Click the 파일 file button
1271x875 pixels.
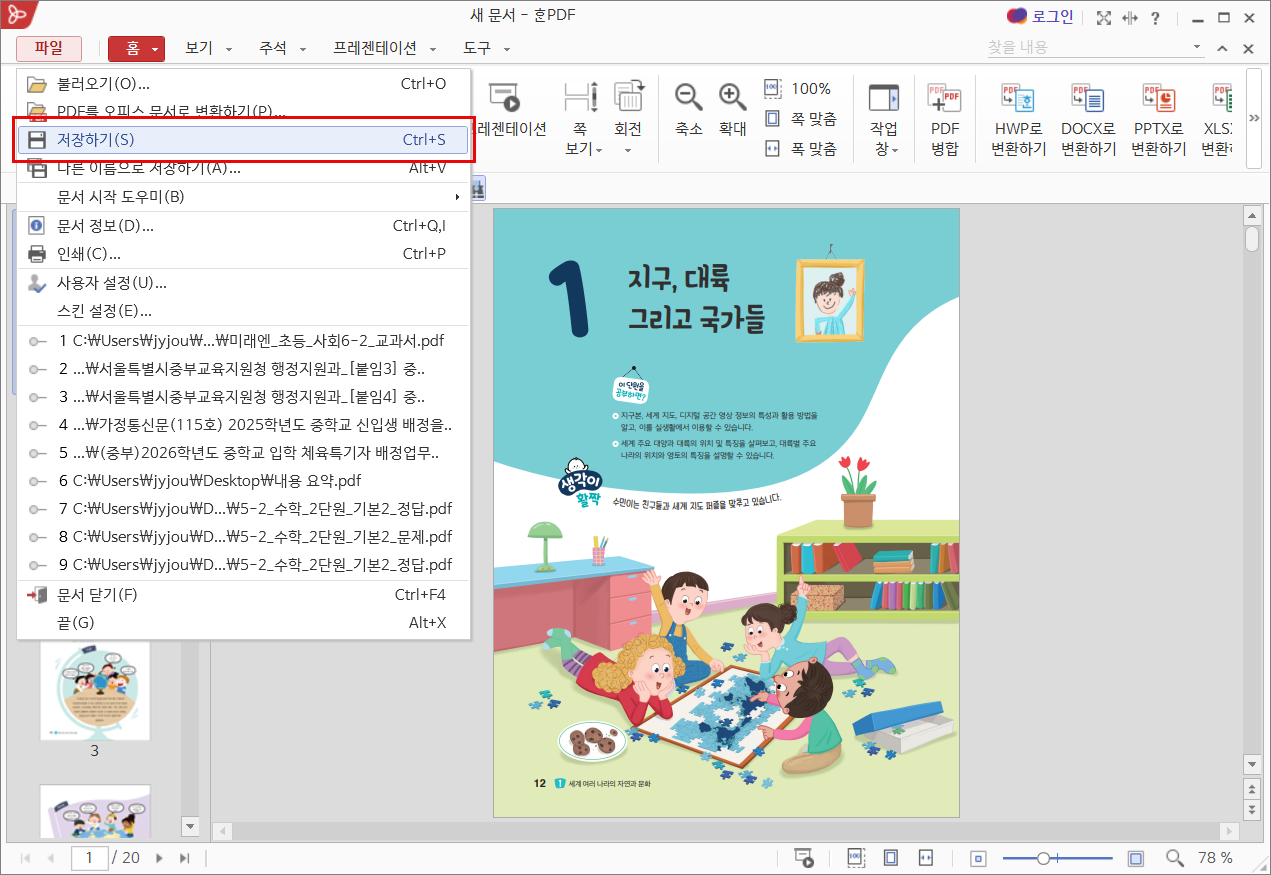click(48, 48)
